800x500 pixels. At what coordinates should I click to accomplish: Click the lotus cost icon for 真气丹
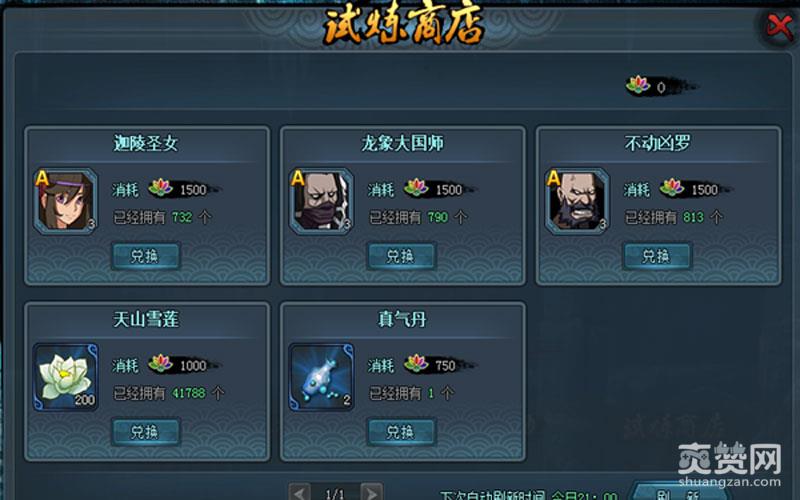coord(416,363)
